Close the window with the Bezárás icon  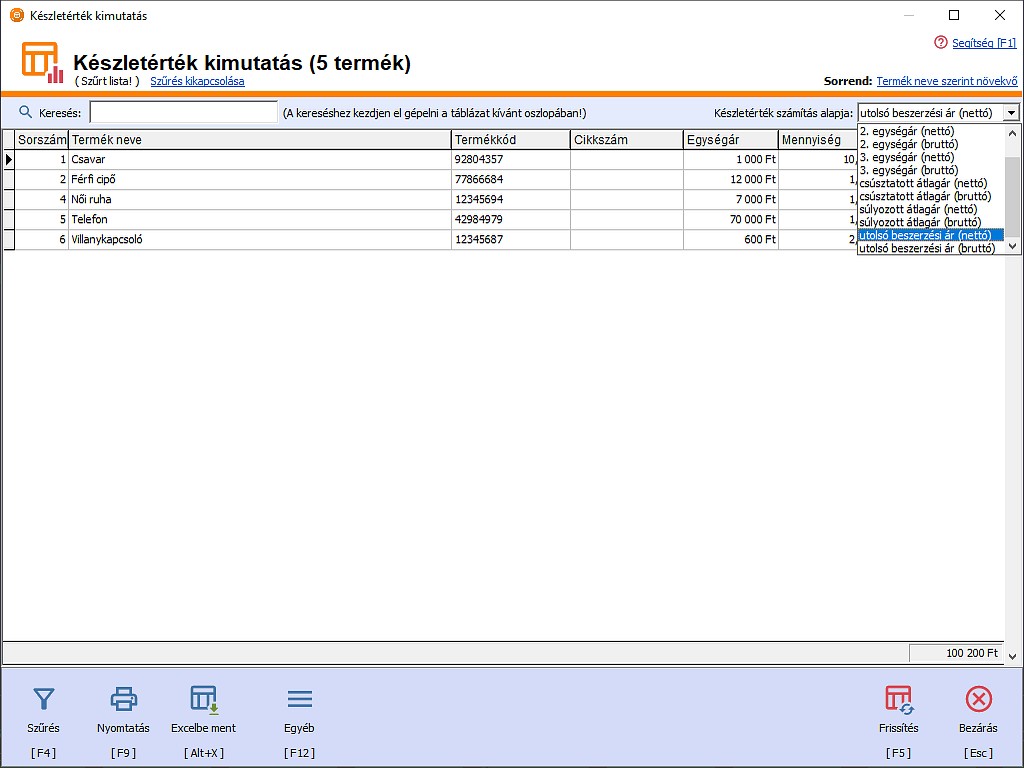tap(979, 699)
